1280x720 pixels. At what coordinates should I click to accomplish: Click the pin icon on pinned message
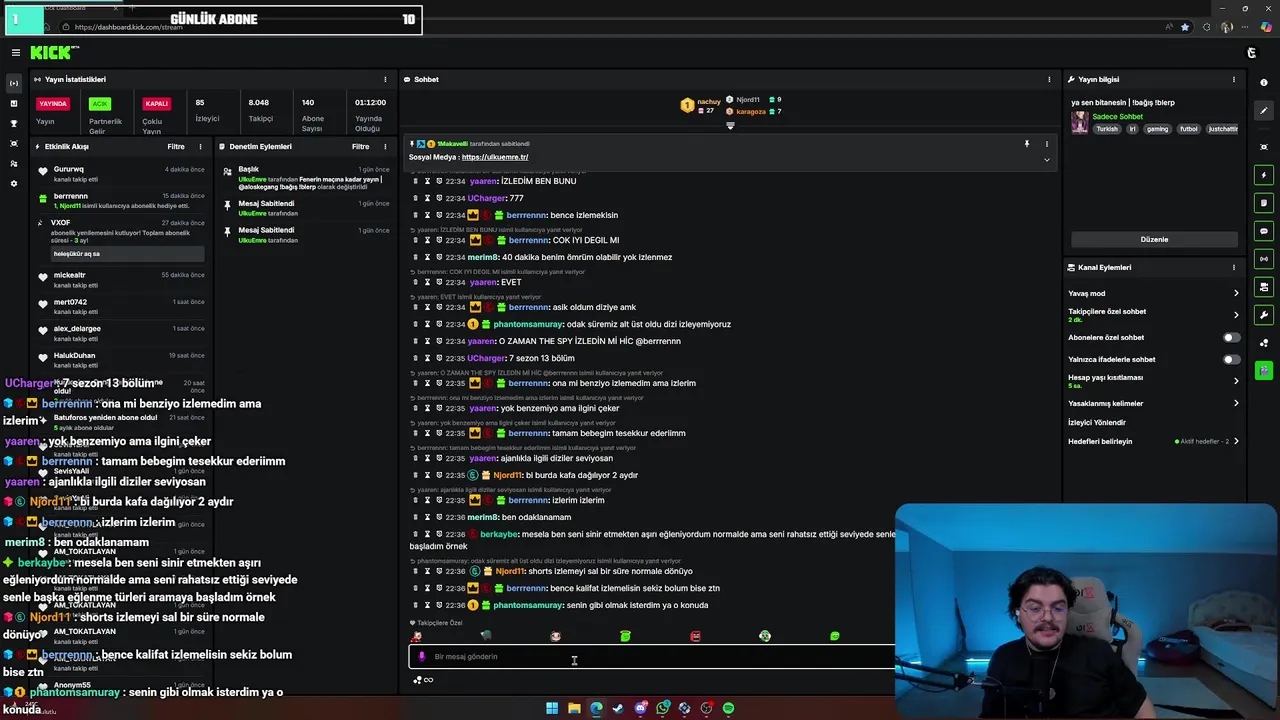pyautogui.click(x=1026, y=144)
